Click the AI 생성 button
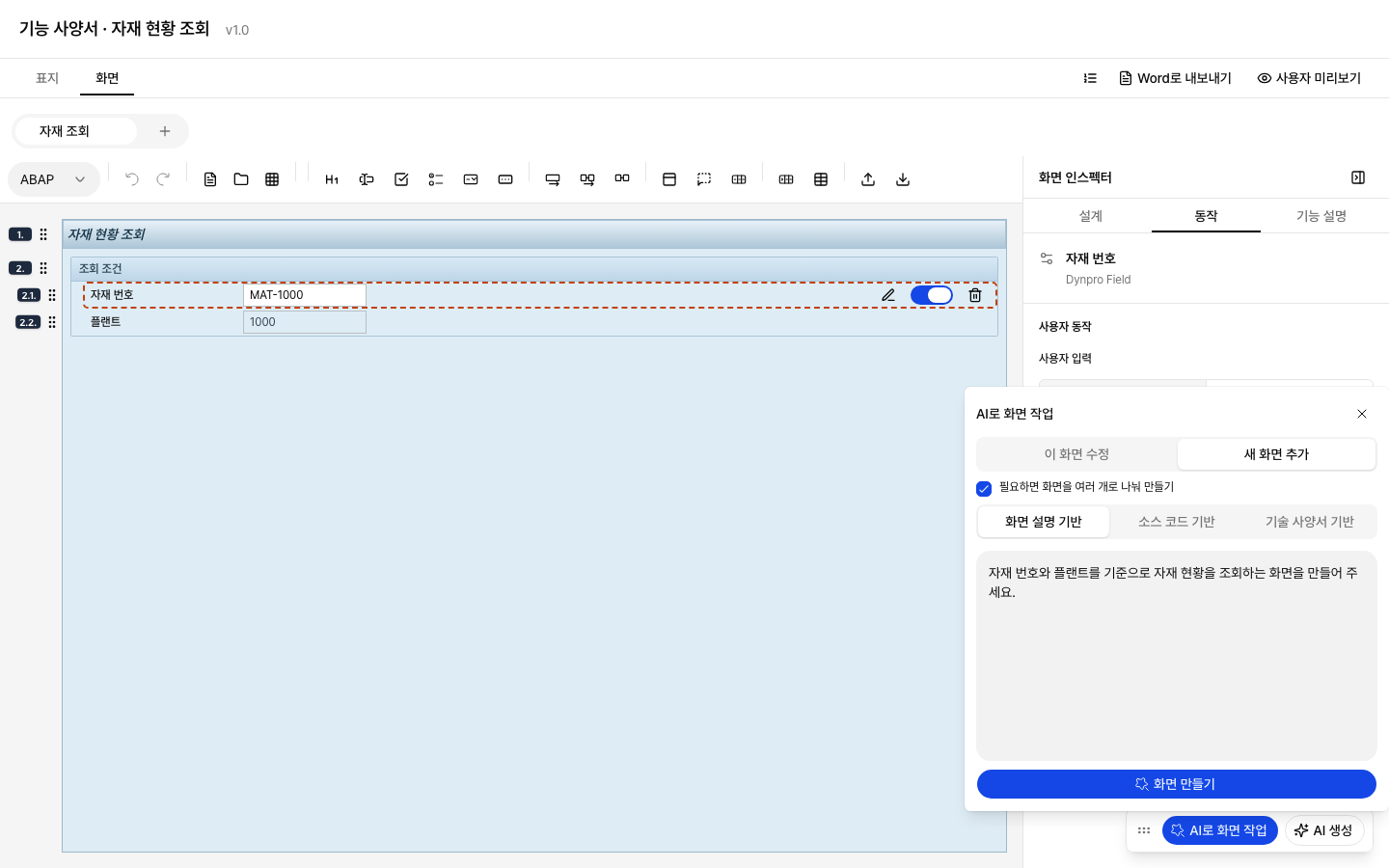The image size is (1389, 868). tap(1323, 830)
